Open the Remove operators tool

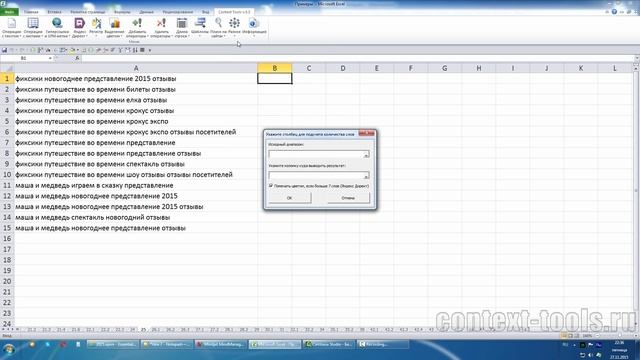162,28
